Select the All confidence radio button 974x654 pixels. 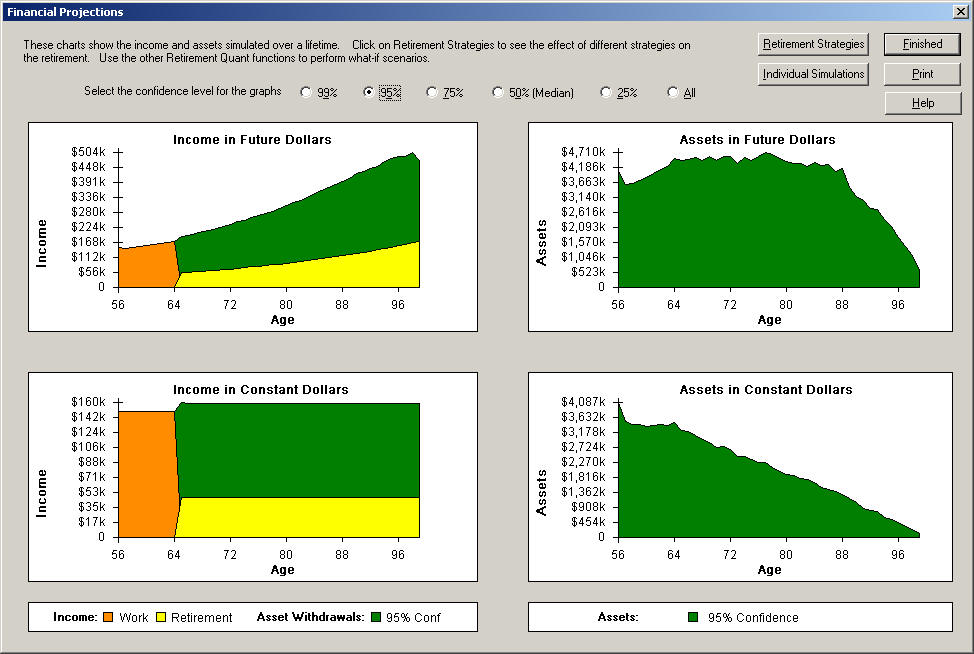click(673, 93)
